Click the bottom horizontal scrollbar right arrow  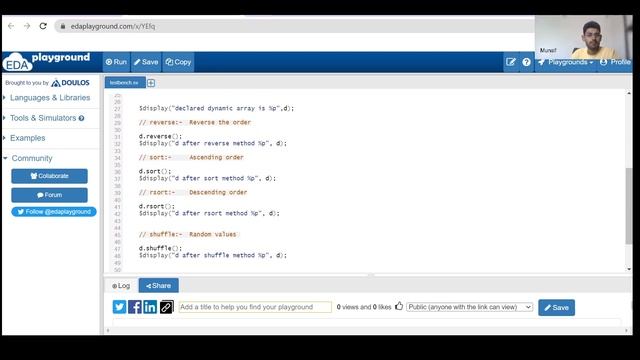pos(627,331)
